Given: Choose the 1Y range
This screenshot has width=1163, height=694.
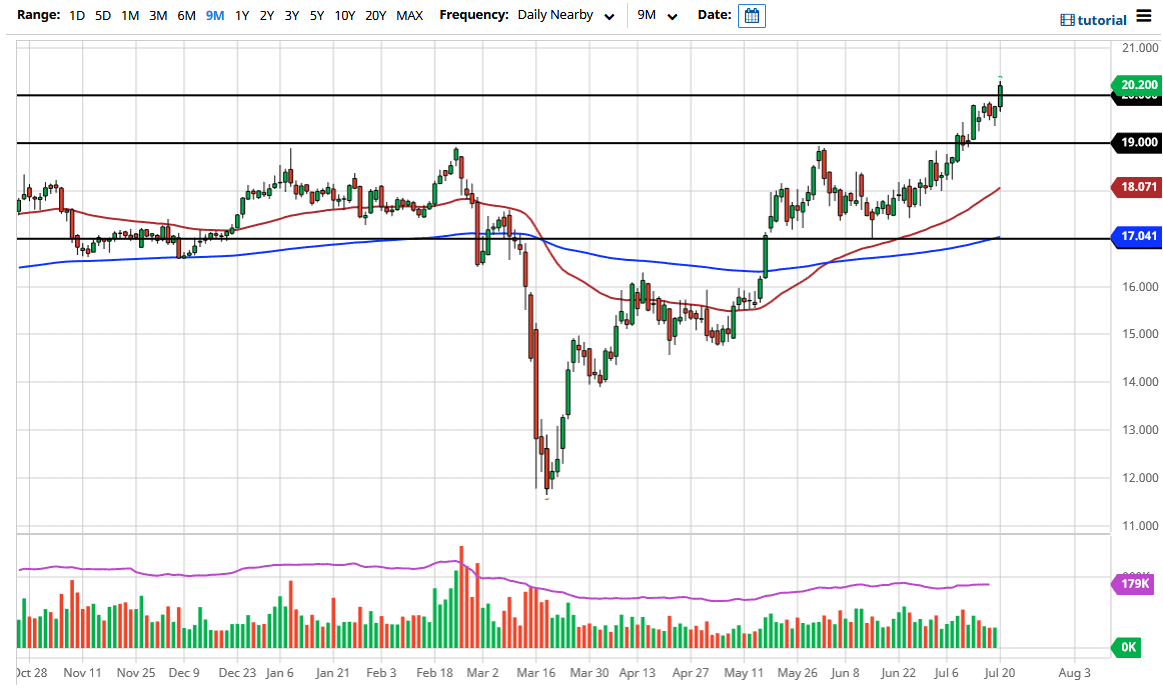Looking at the screenshot, I should [x=242, y=16].
